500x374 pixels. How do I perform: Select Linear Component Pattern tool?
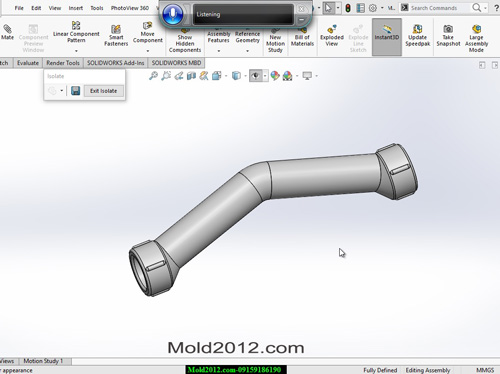click(x=76, y=32)
